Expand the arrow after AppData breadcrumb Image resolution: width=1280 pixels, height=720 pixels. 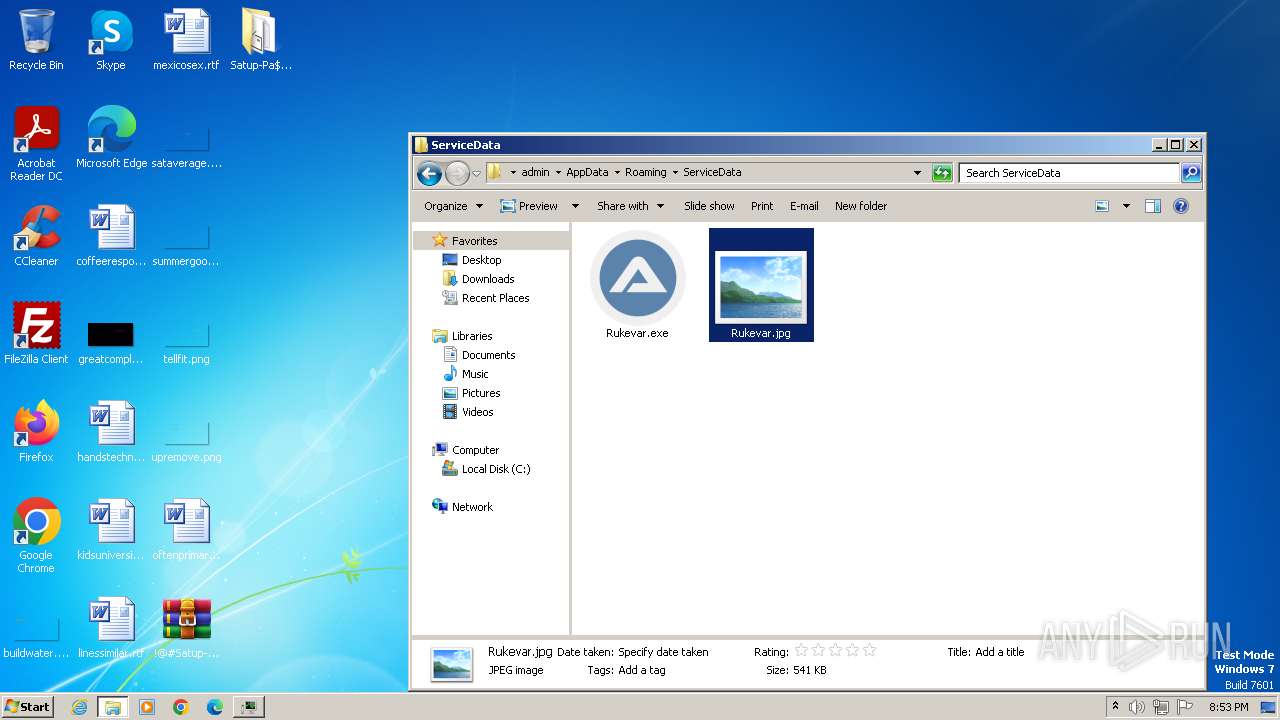pyautogui.click(x=617, y=172)
